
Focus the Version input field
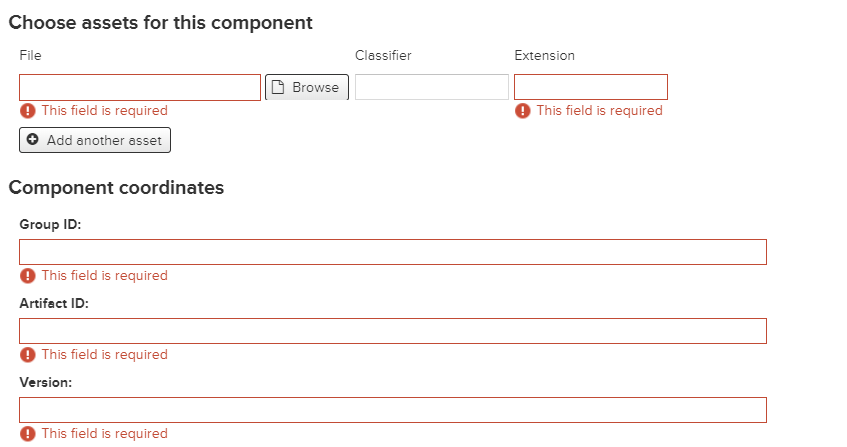393,410
